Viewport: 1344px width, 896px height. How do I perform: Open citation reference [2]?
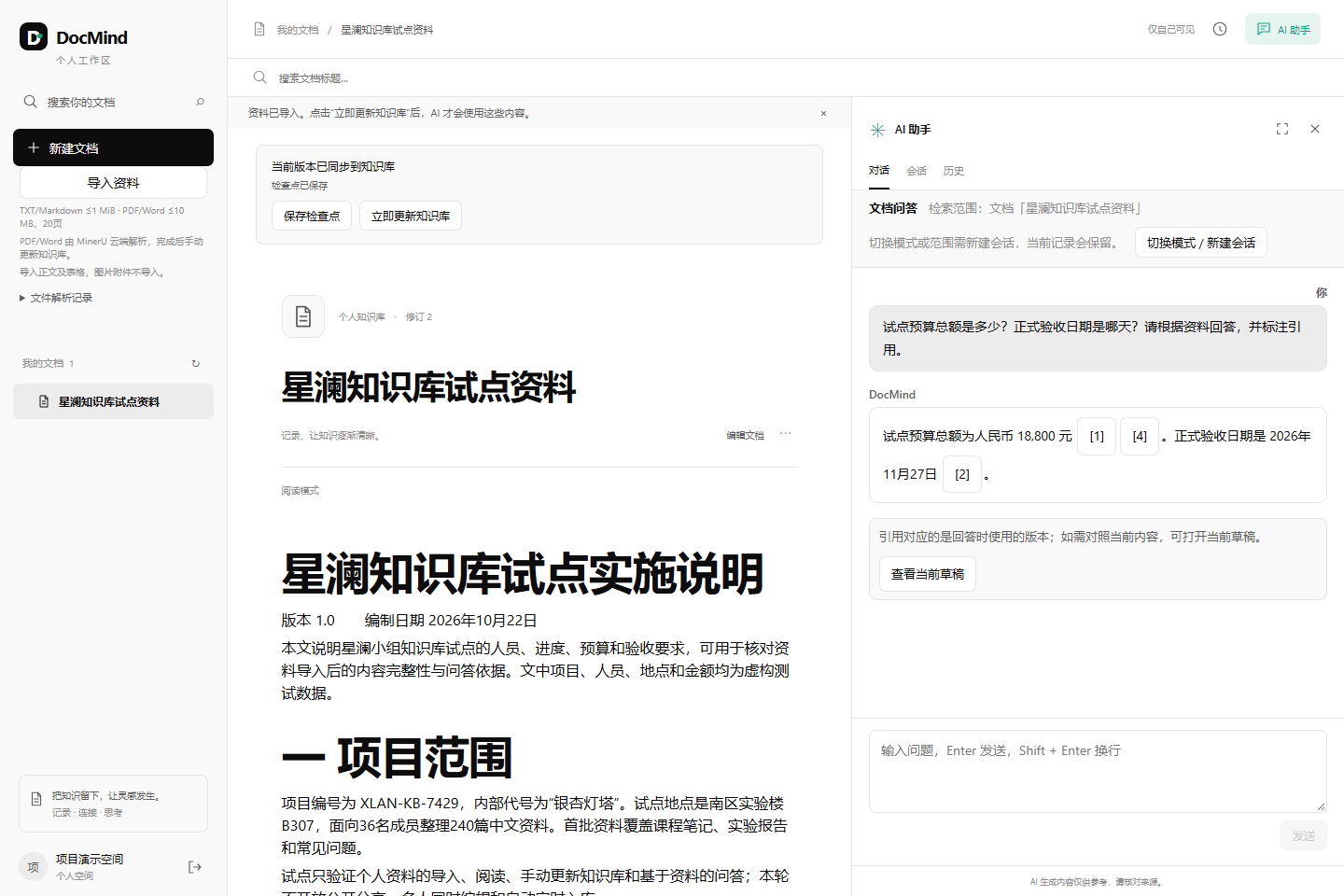962,474
